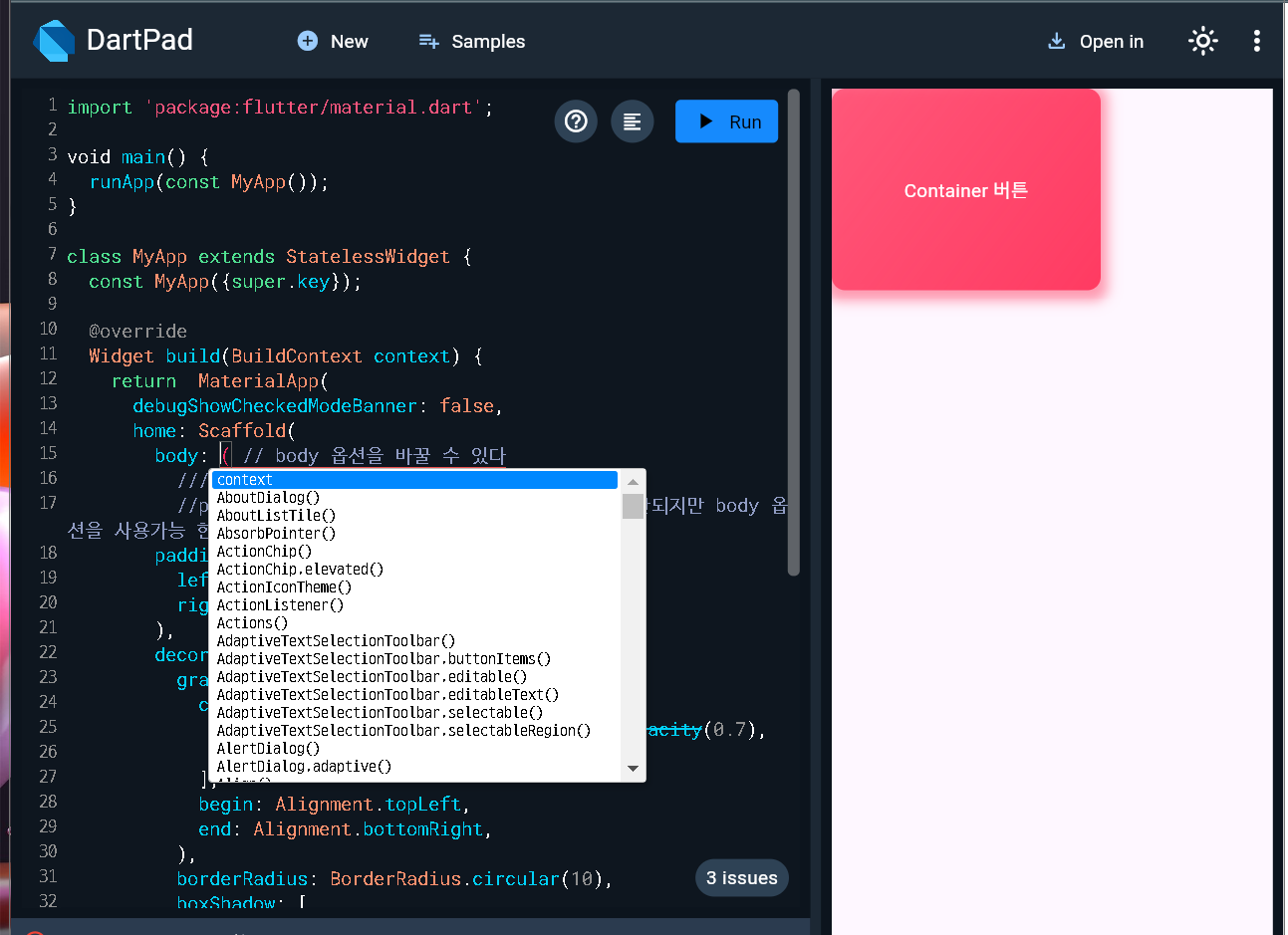1288x935 pixels.
Task: Choose AdaptiveTextSelectionToolbar() suggestion
Action: tap(414, 641)
